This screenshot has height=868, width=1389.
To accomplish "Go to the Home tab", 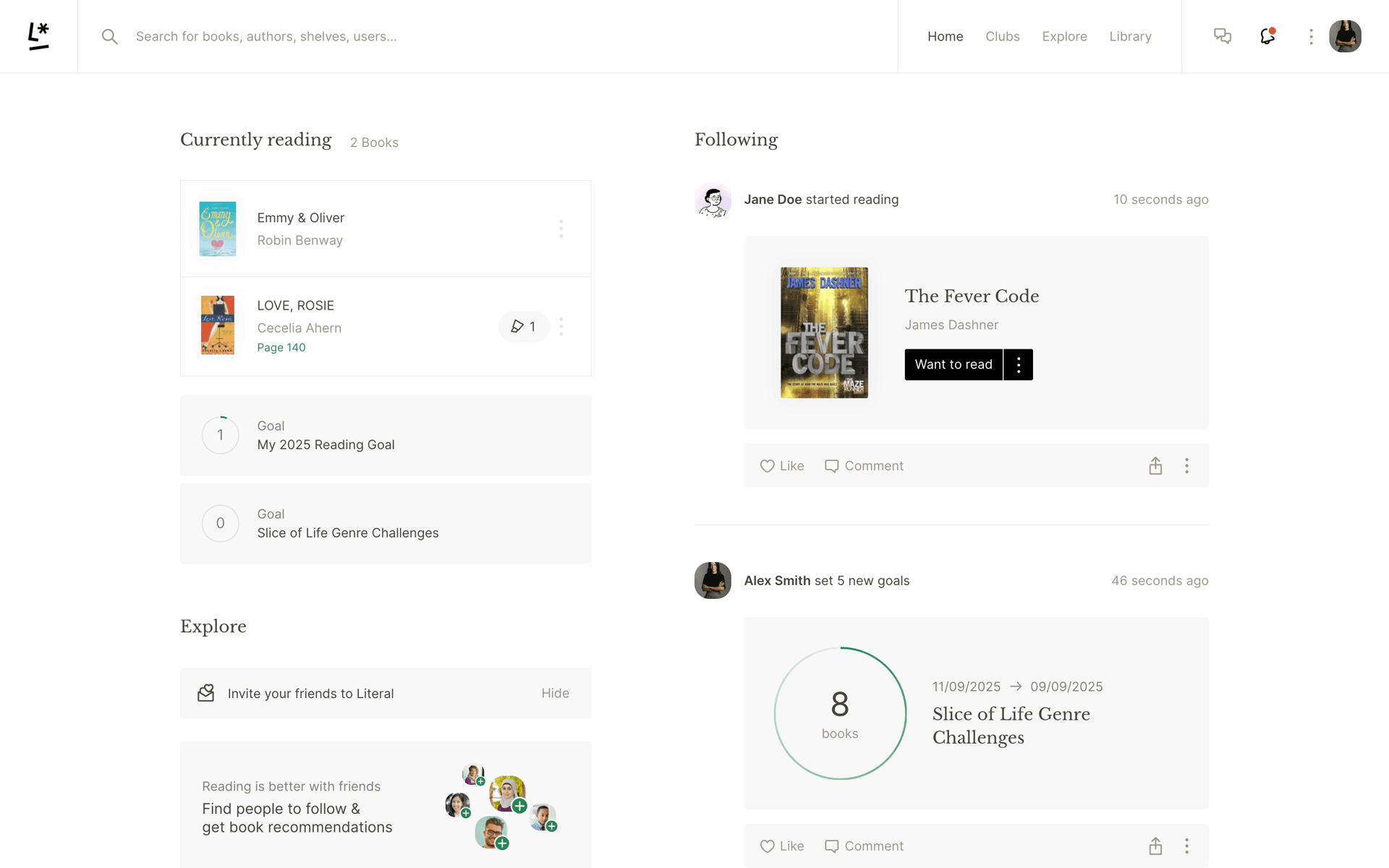I will (945, 36).
